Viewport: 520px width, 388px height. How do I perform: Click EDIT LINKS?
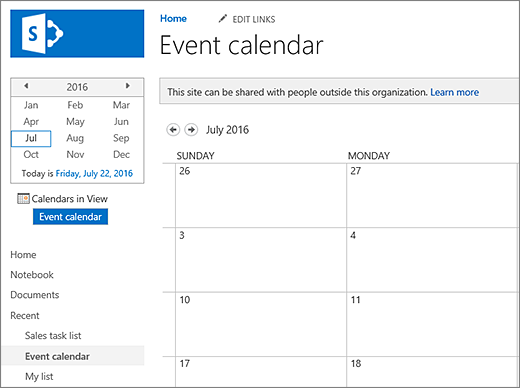254,19
